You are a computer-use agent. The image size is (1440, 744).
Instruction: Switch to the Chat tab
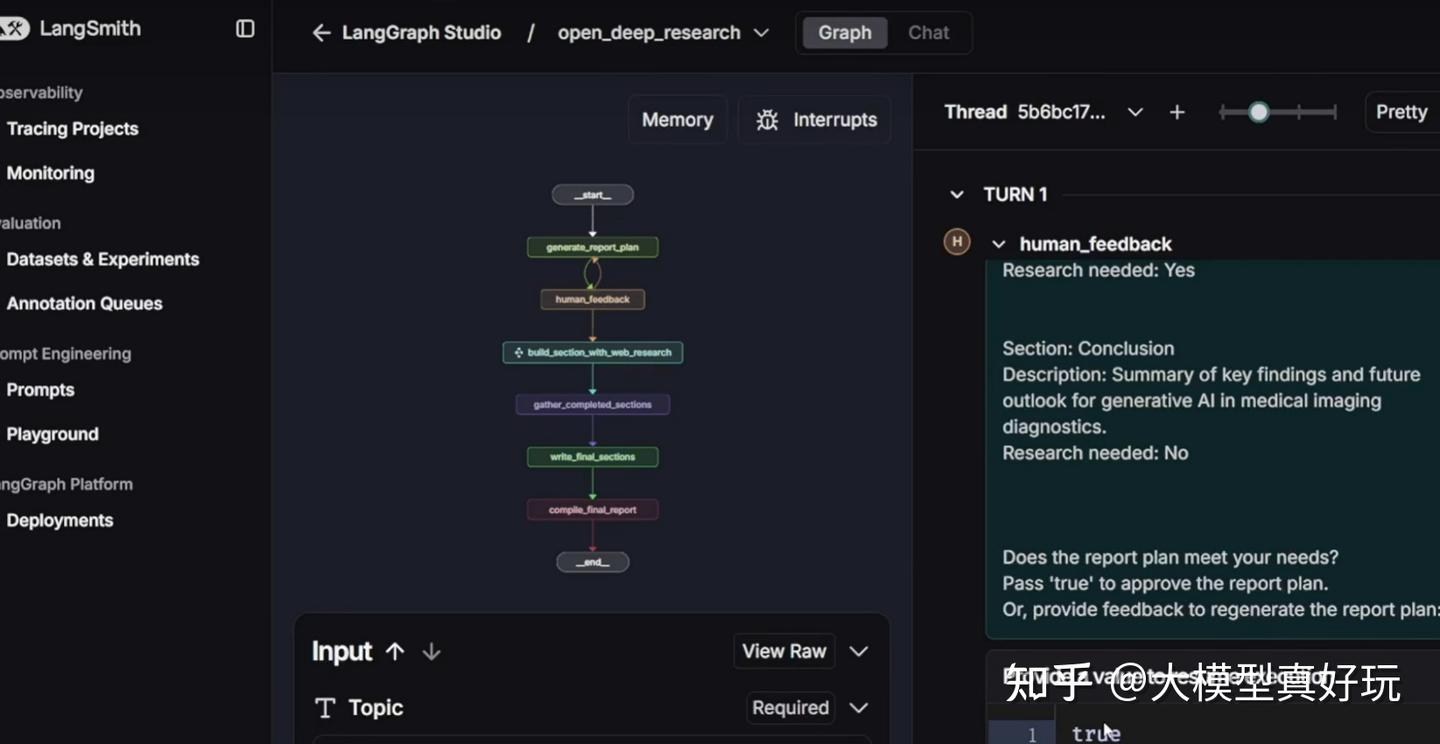click(927, 32)
